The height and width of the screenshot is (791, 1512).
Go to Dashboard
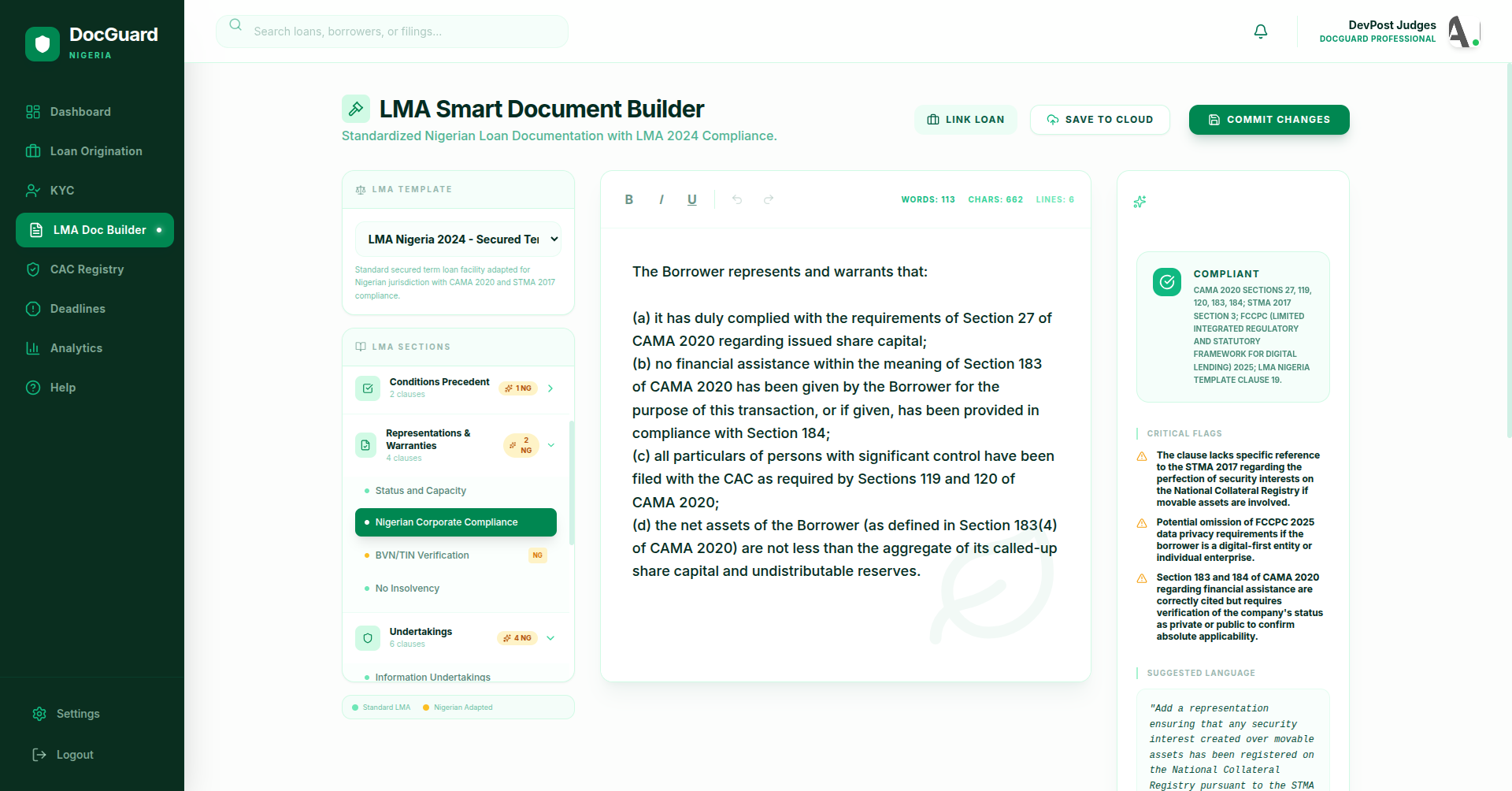click(94, 112)
